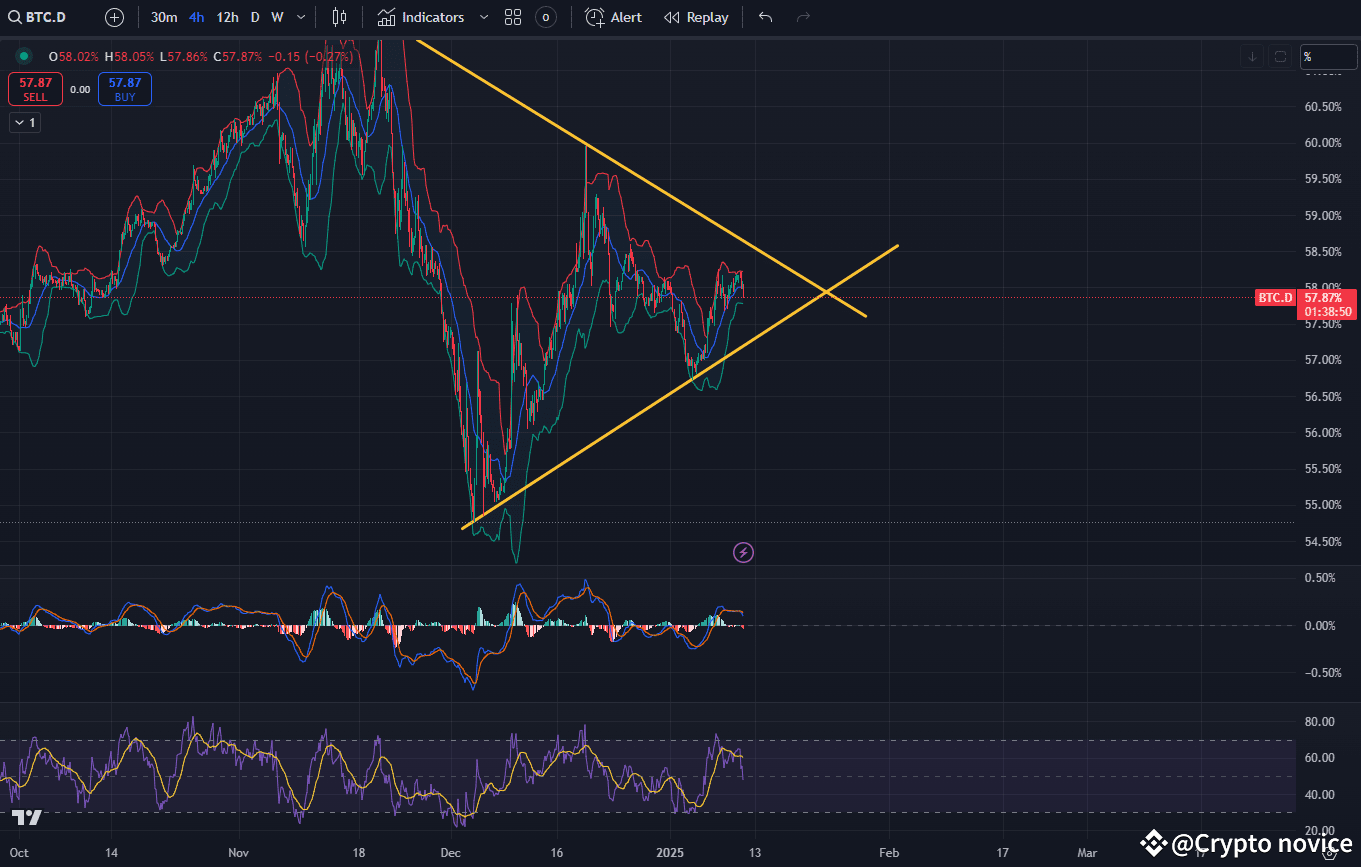The height and width of the screenshot is (867, 1361).
Task: Toggle the percent scale mode button
Action: [x=1327, y=57]
